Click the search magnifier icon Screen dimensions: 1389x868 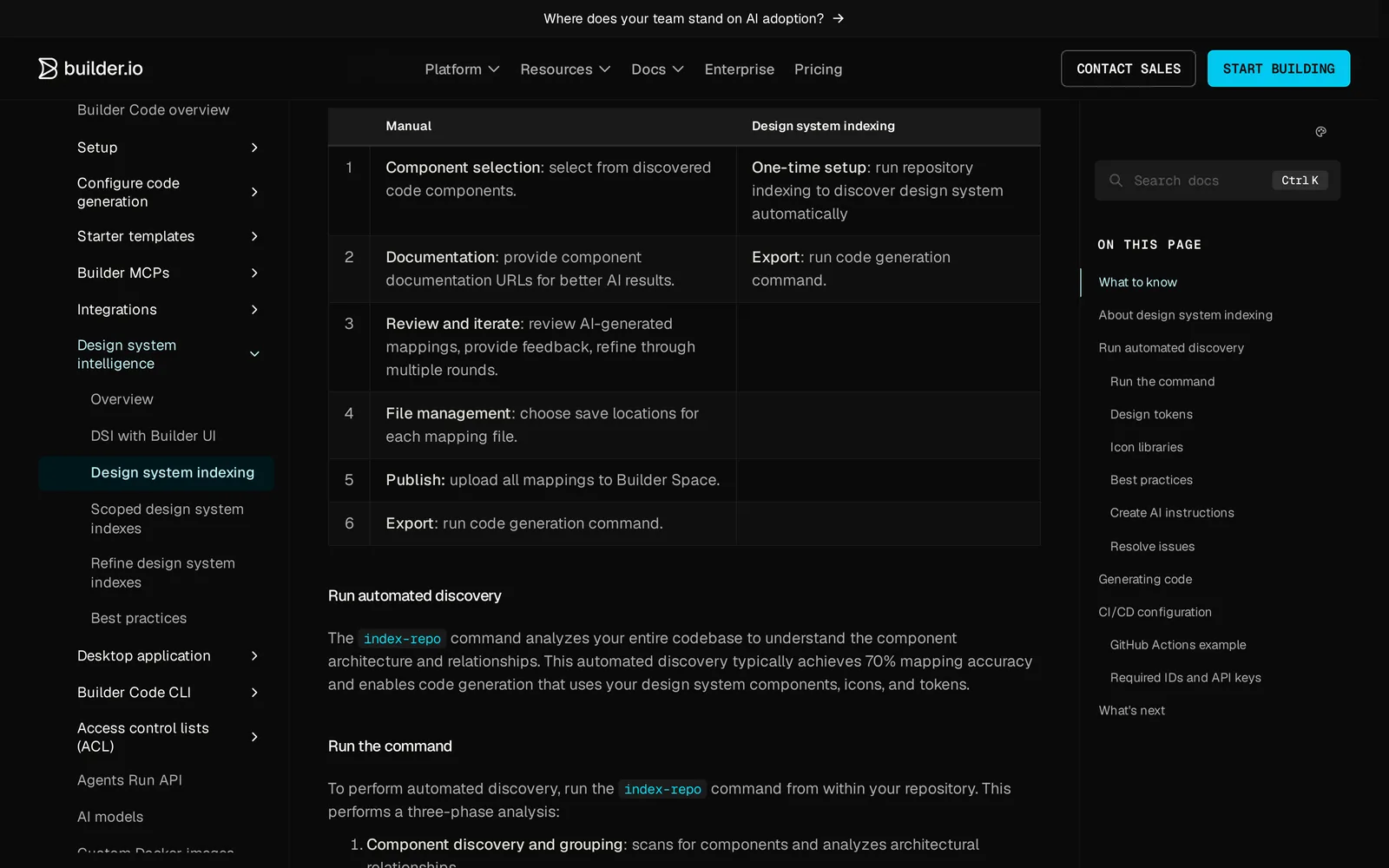pyautogui.click(x=1116, y=181)
